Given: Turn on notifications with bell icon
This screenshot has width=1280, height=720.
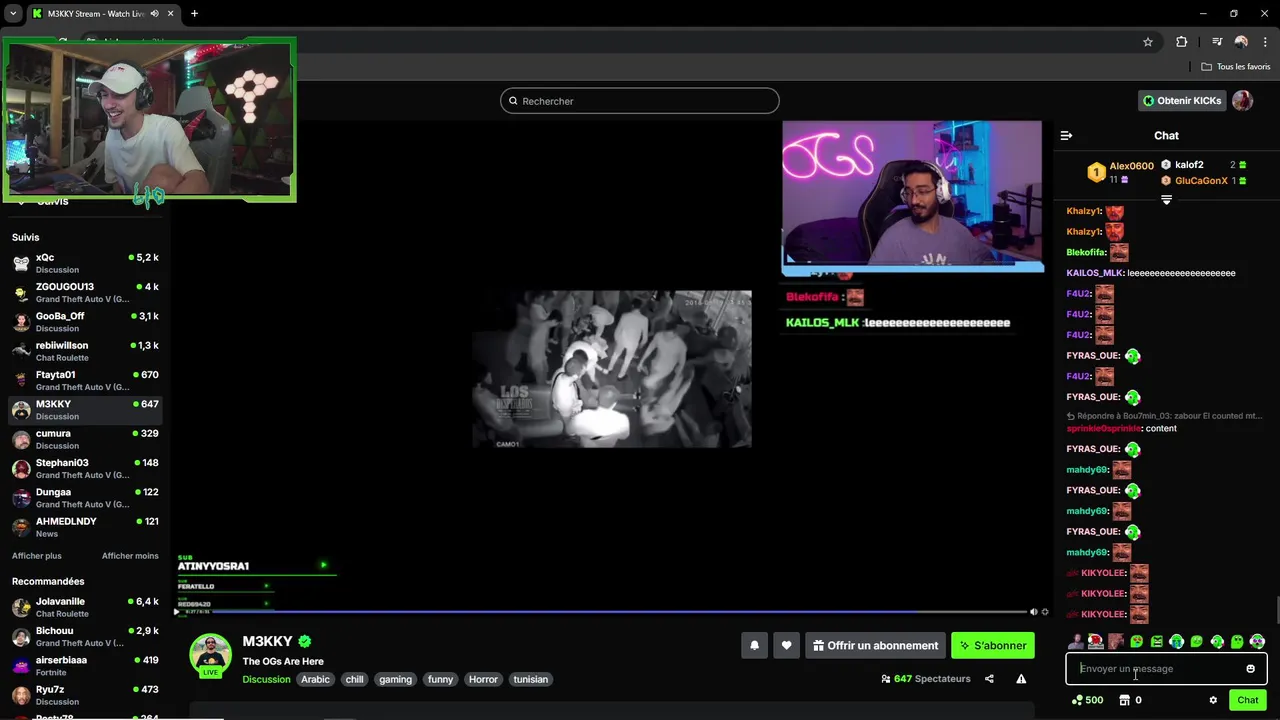Looking at the screenshot, I should 755,646.
